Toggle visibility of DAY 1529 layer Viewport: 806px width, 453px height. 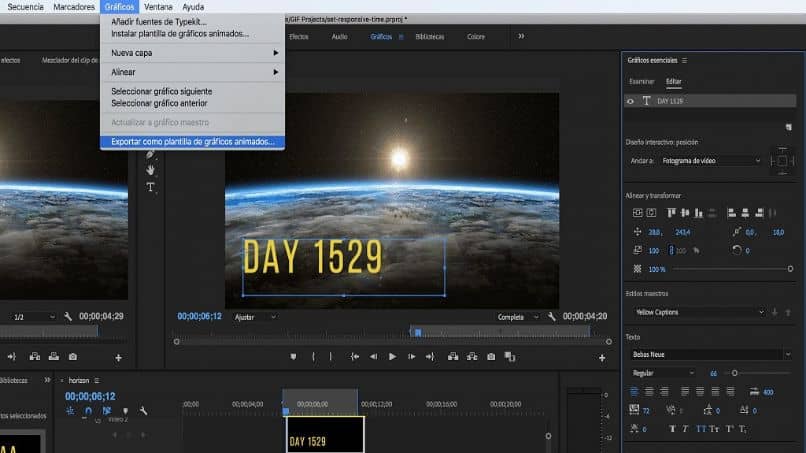[x=630, y=101]
